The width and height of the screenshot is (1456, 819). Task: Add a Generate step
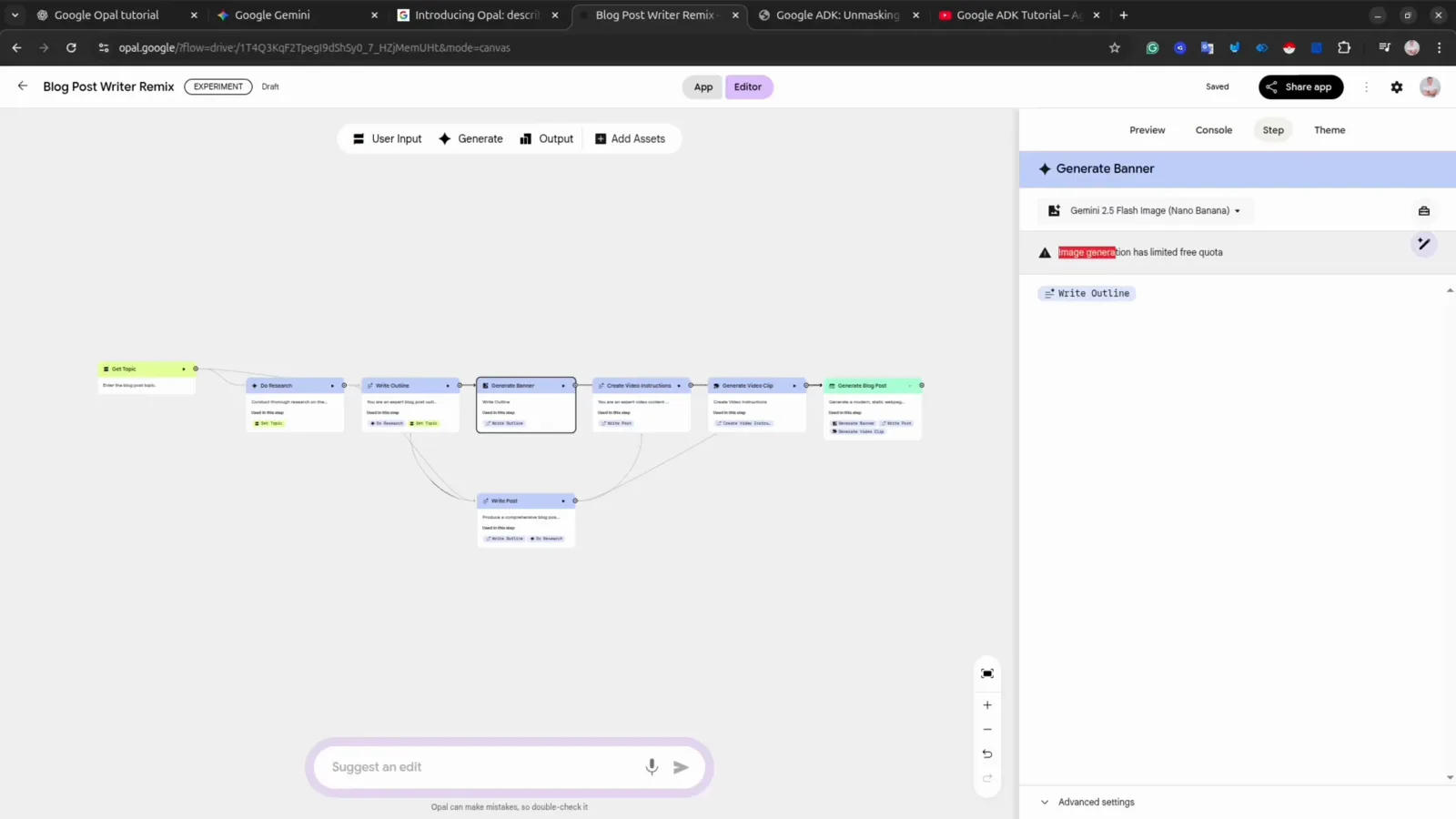(470, 139)
